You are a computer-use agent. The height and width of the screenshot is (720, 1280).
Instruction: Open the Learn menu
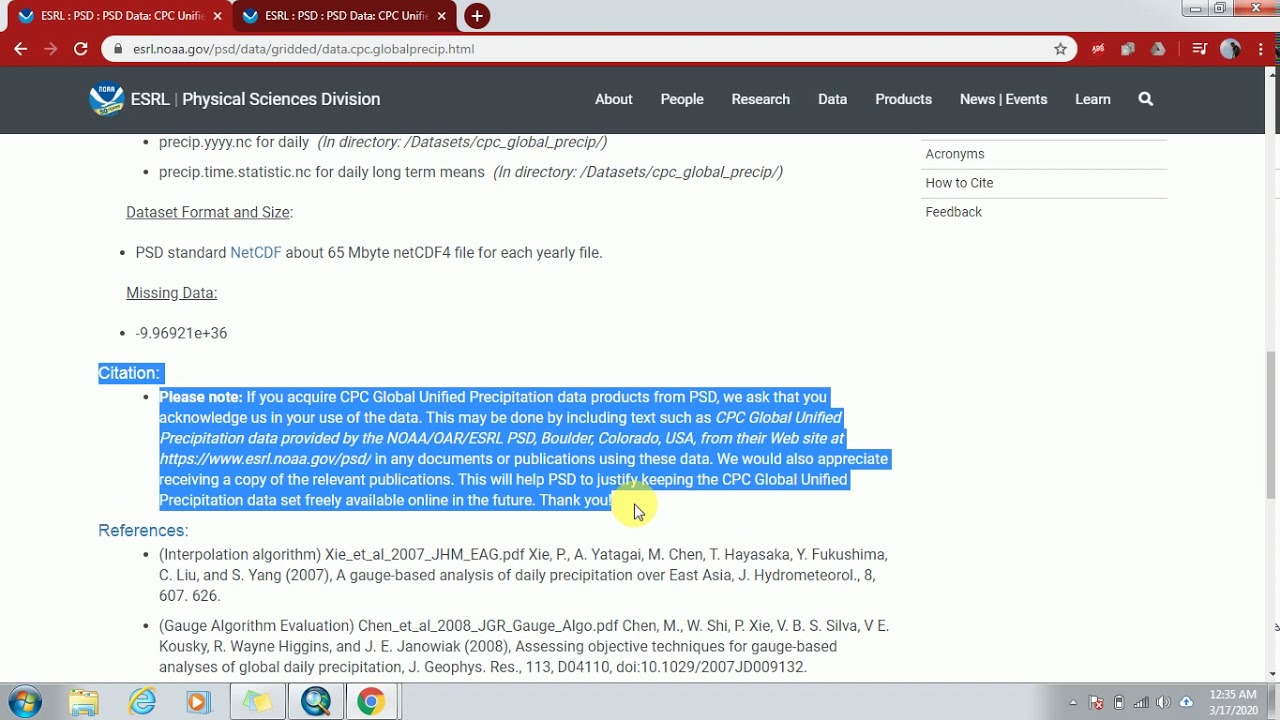pyautogui.click(x=1092, y=99)
